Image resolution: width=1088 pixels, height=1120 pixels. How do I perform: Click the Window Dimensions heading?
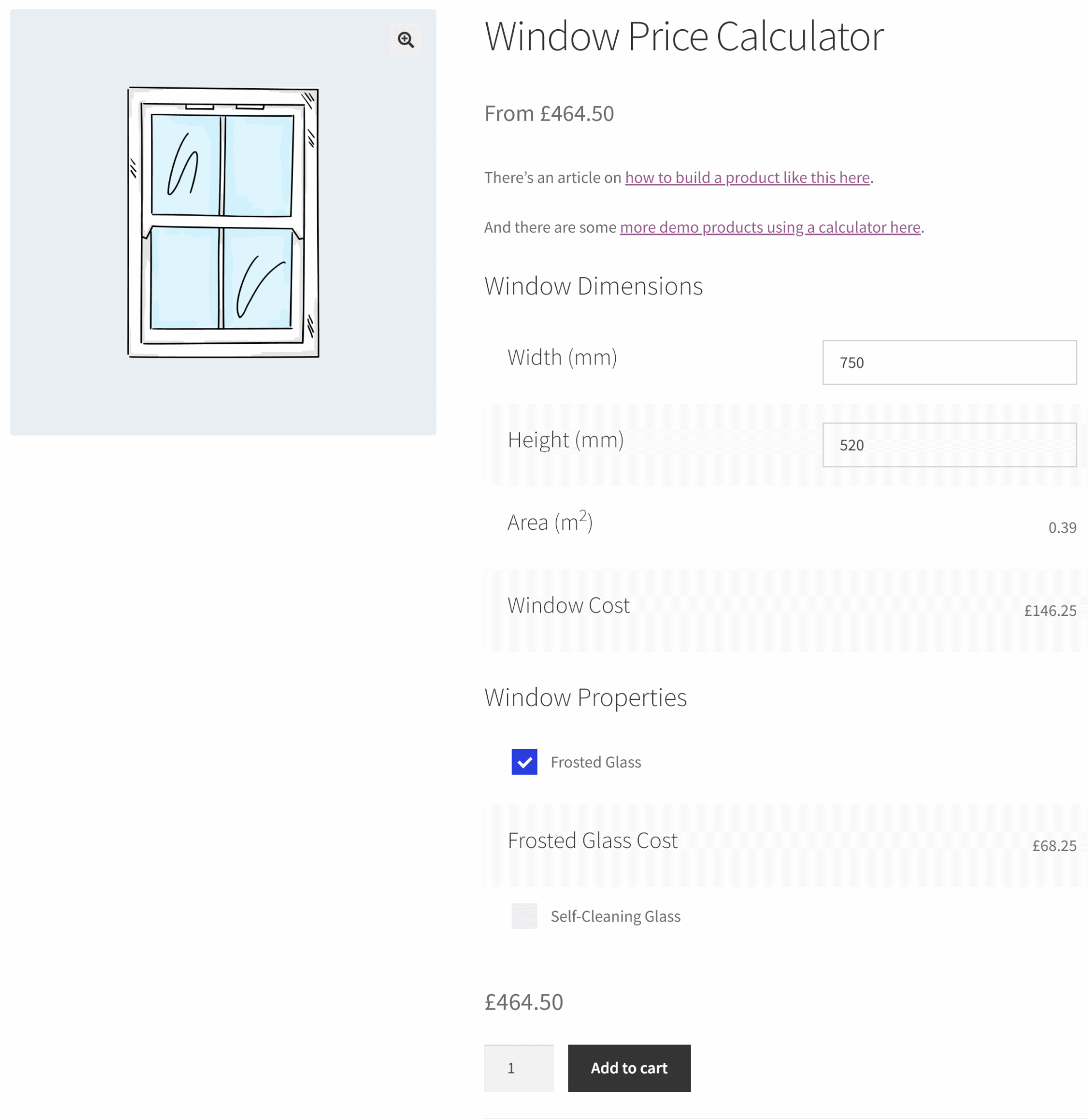pos(593,286)
